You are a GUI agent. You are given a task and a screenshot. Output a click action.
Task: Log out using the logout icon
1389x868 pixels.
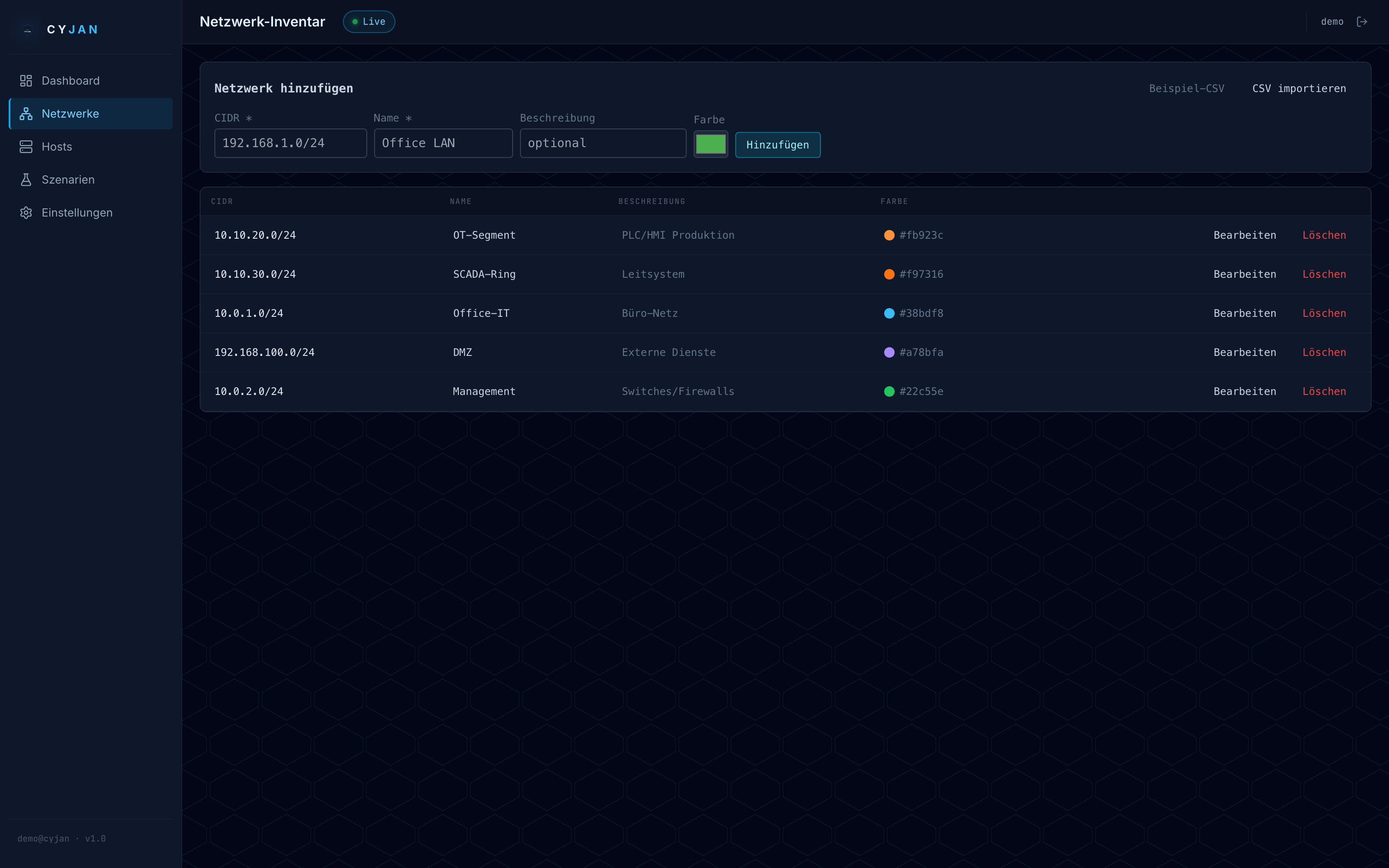coord(1362,21)
